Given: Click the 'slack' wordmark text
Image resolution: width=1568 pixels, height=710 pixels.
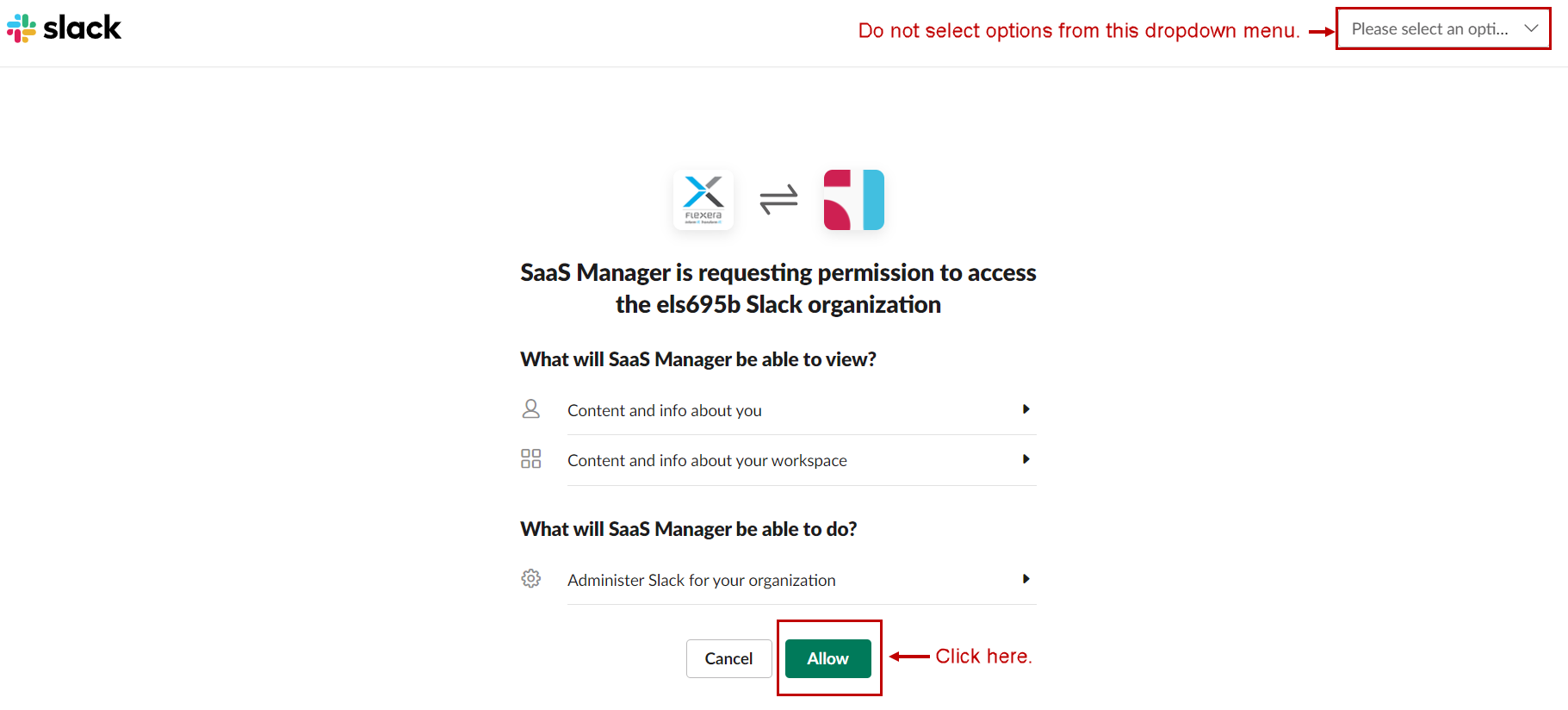Looking at the screenshot, I should point(83,28).
